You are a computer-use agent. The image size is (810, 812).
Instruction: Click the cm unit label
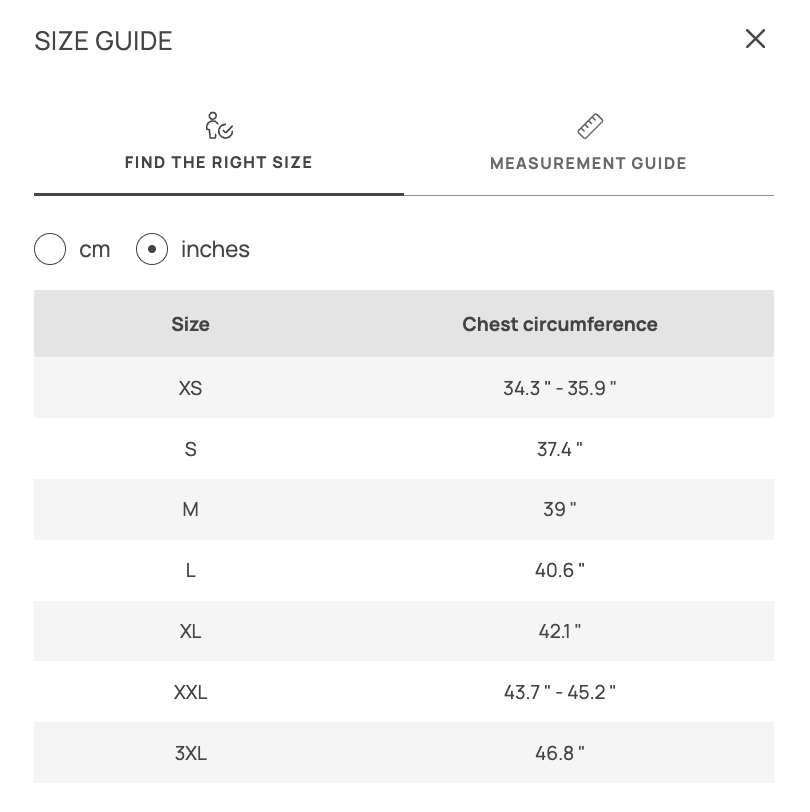point(95,249)
